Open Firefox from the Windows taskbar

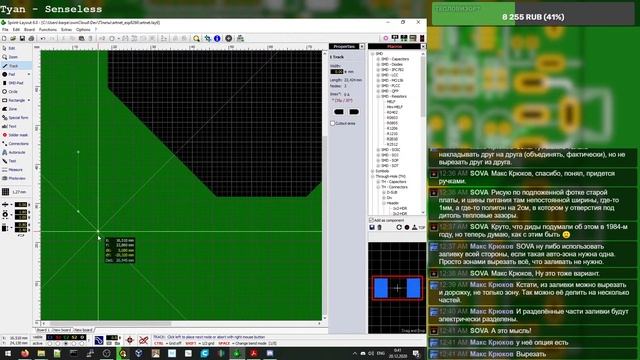tap(25, 353)
